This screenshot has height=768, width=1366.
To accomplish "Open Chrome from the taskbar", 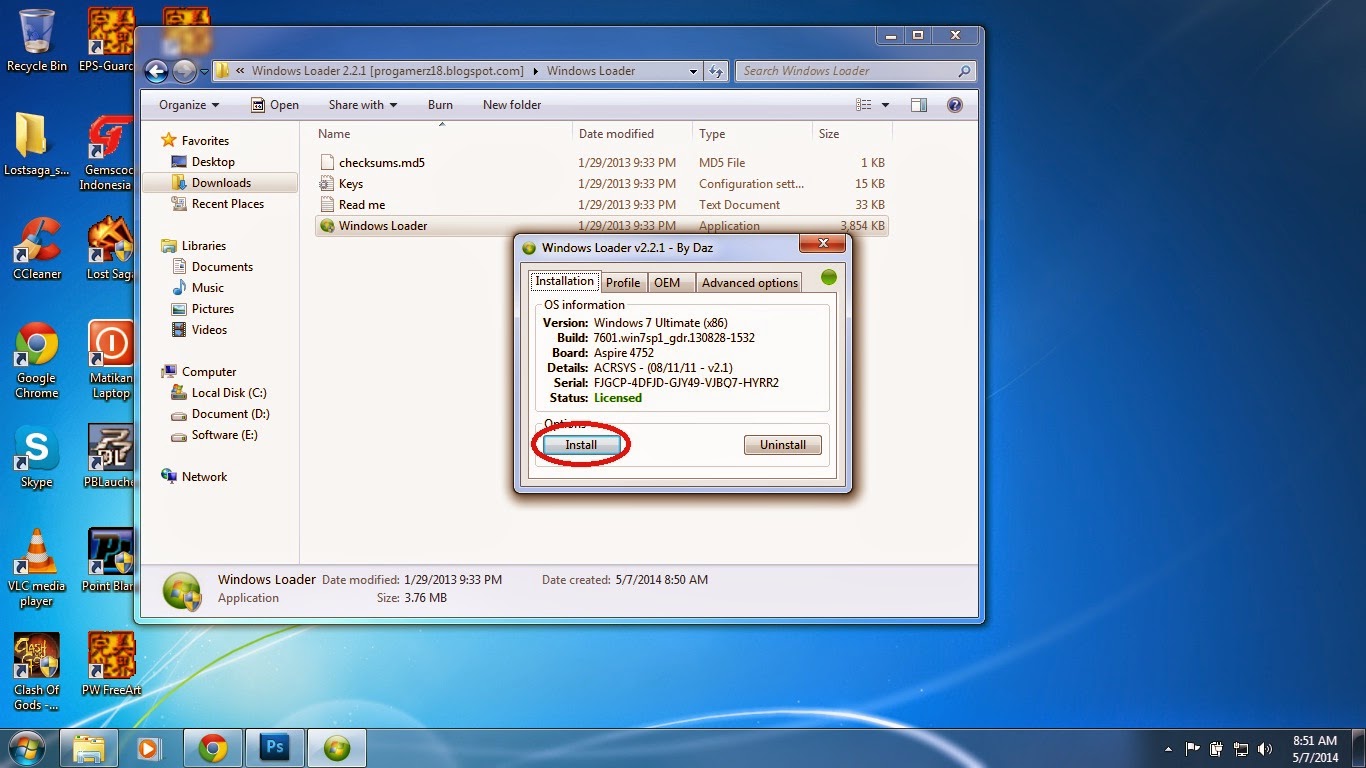I will pos(212,748).
